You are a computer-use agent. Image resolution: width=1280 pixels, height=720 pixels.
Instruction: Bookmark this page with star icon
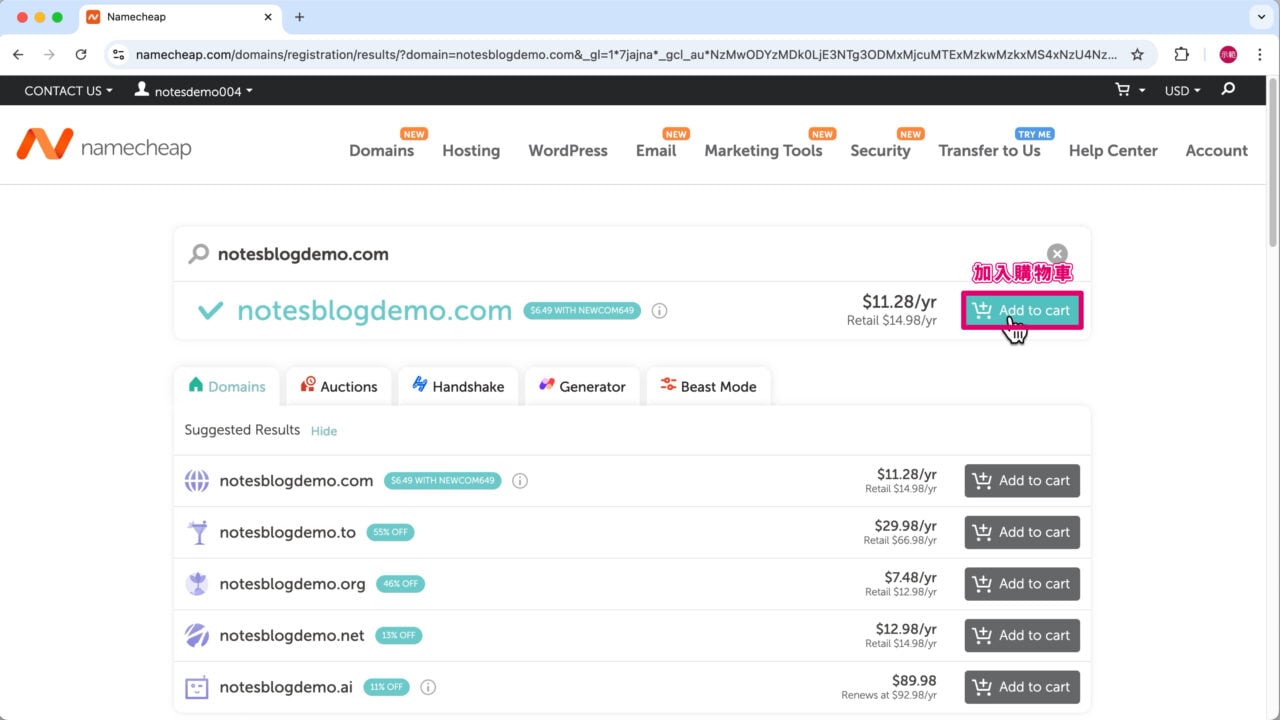1137,55
